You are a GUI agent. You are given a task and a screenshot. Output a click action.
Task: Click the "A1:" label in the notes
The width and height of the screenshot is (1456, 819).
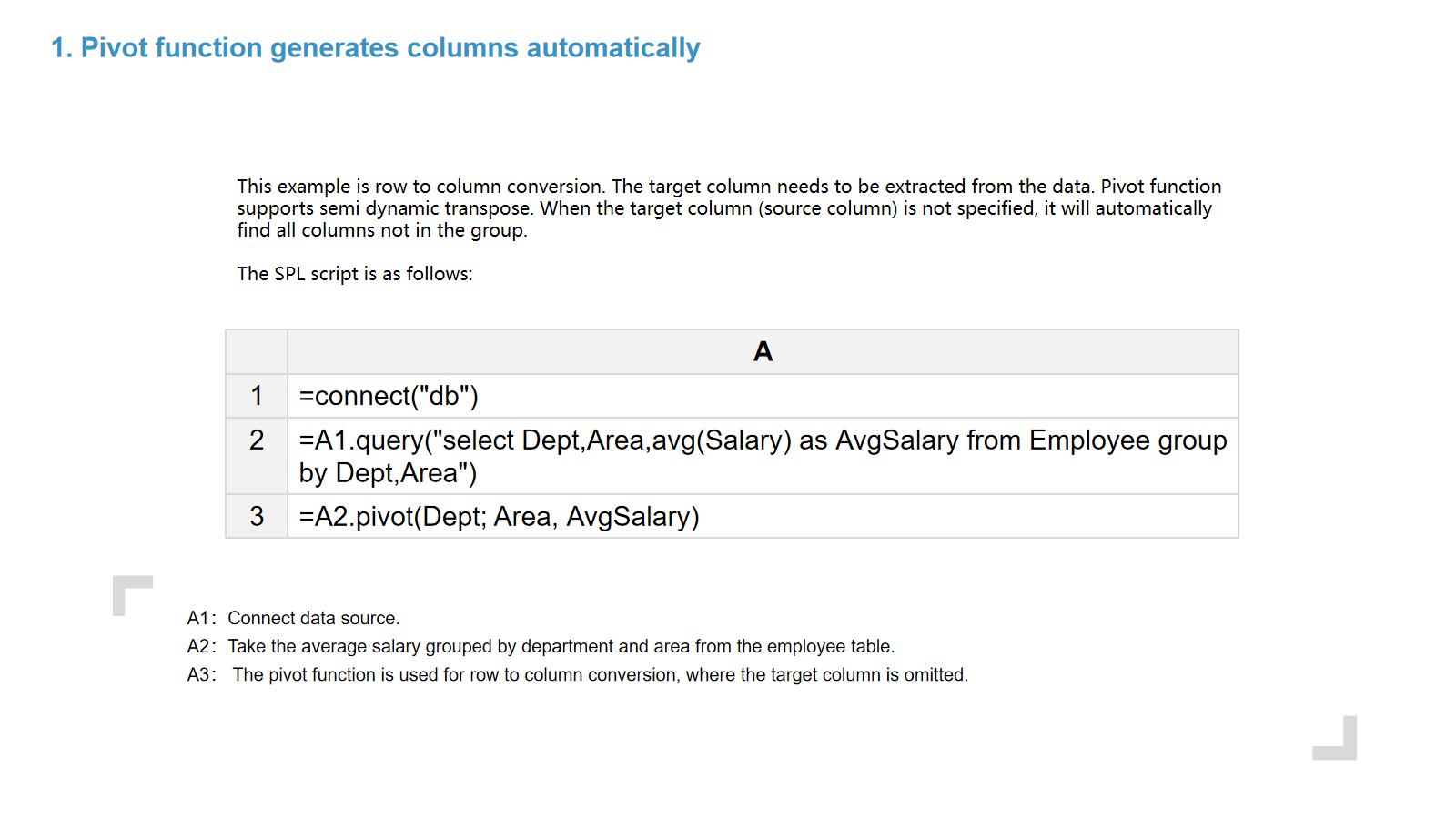point(201,619)
